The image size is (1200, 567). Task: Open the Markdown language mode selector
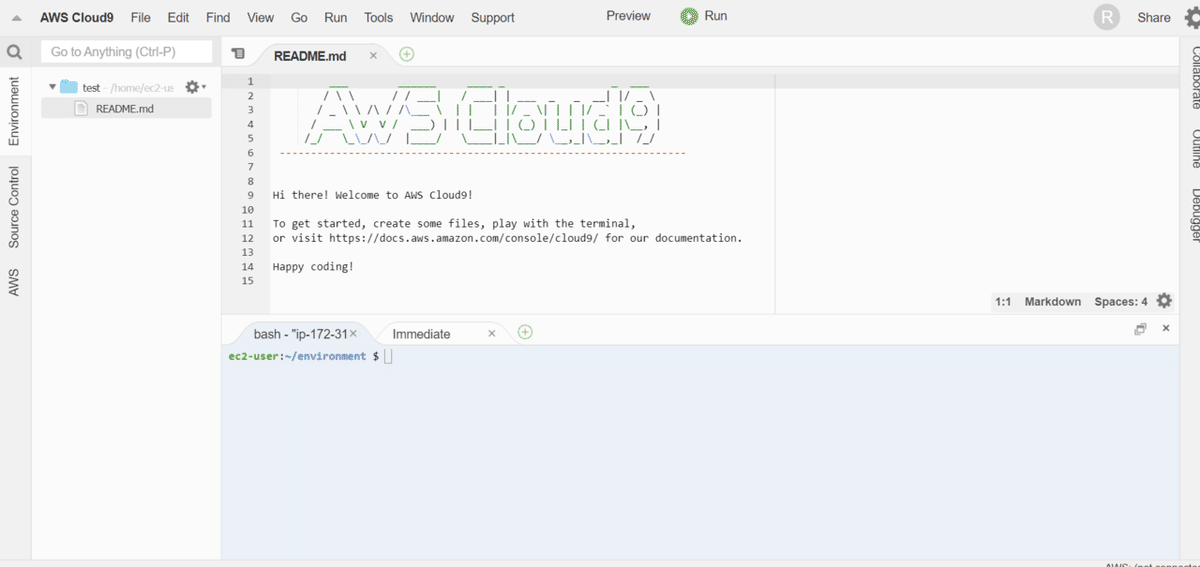click(x=1052, y=301)
